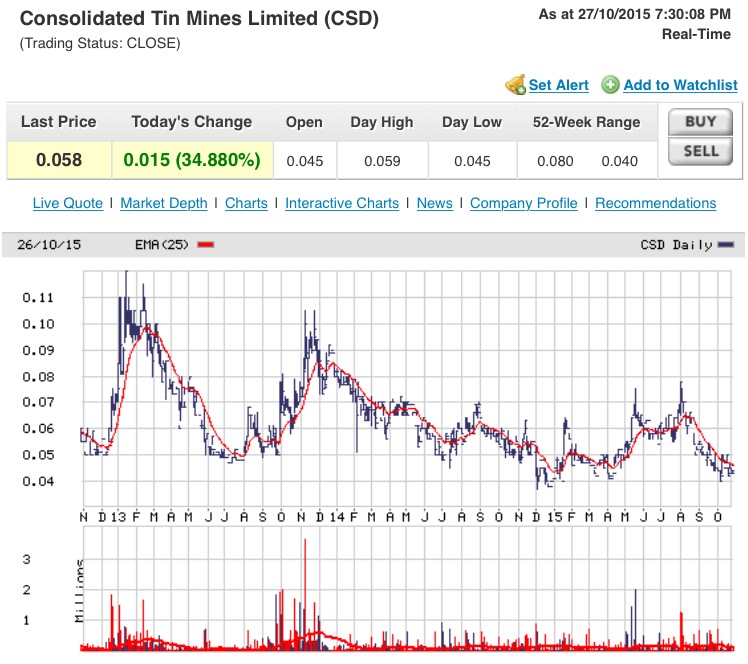Click the Real-Time label

pyautogui.click(x=696, y=34)
